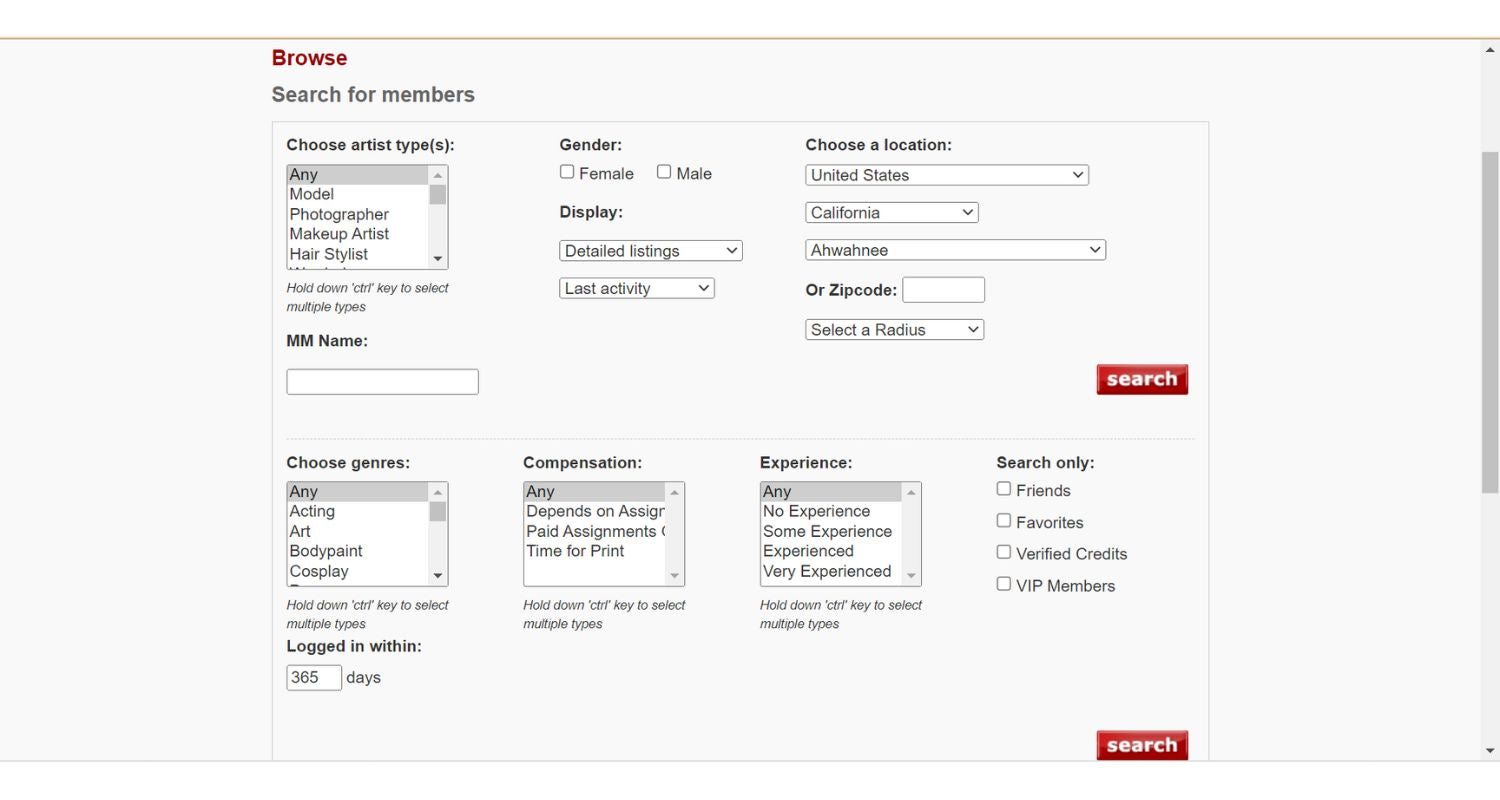Click the upper red search button
Image resolution: width=1500 pixels, height=800 pixels.
pyautogui.click(x=1142, y=379)
